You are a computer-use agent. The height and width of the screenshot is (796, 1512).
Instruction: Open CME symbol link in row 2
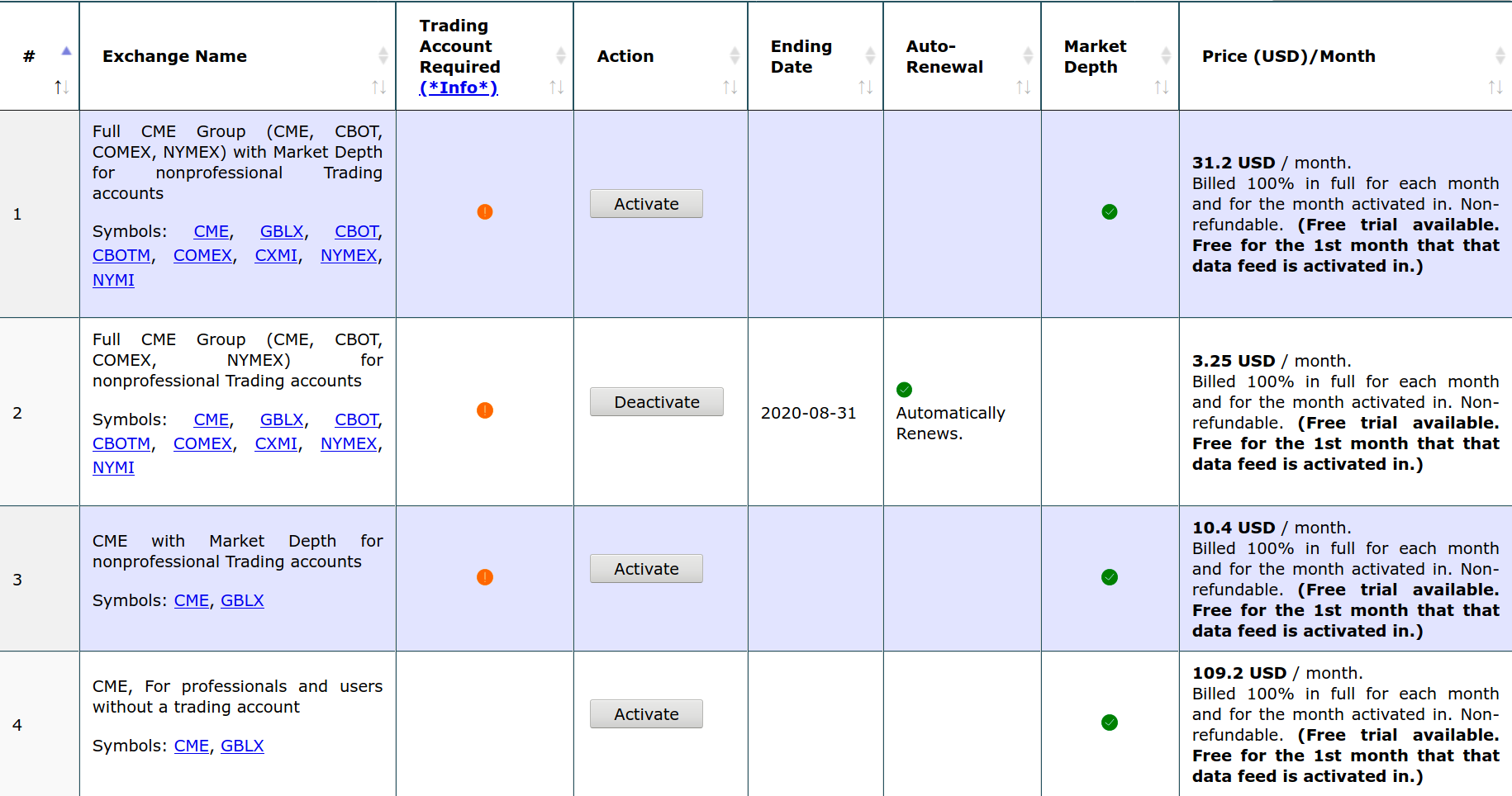coord(212,420)
